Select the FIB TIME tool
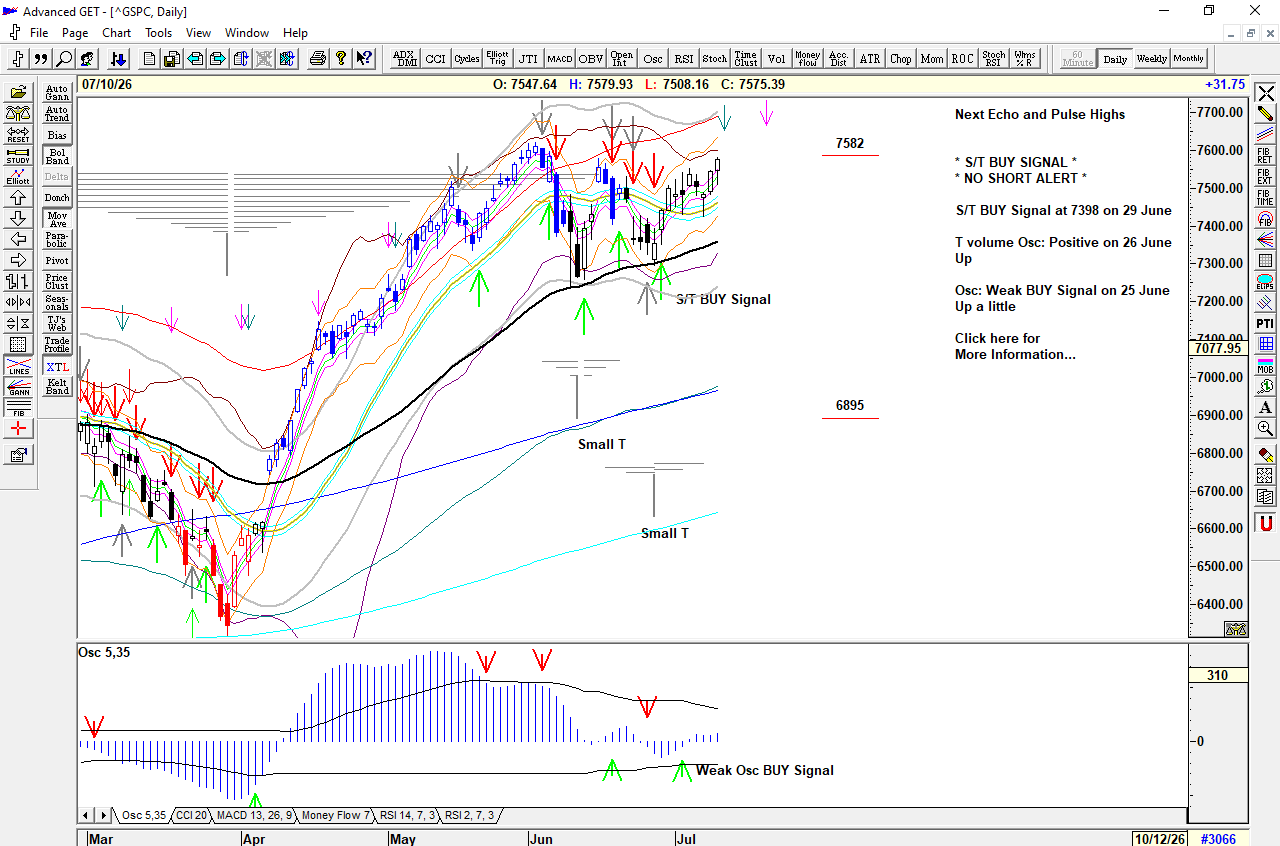Screen dimensions: 1280x846 tap(1265, 197)
